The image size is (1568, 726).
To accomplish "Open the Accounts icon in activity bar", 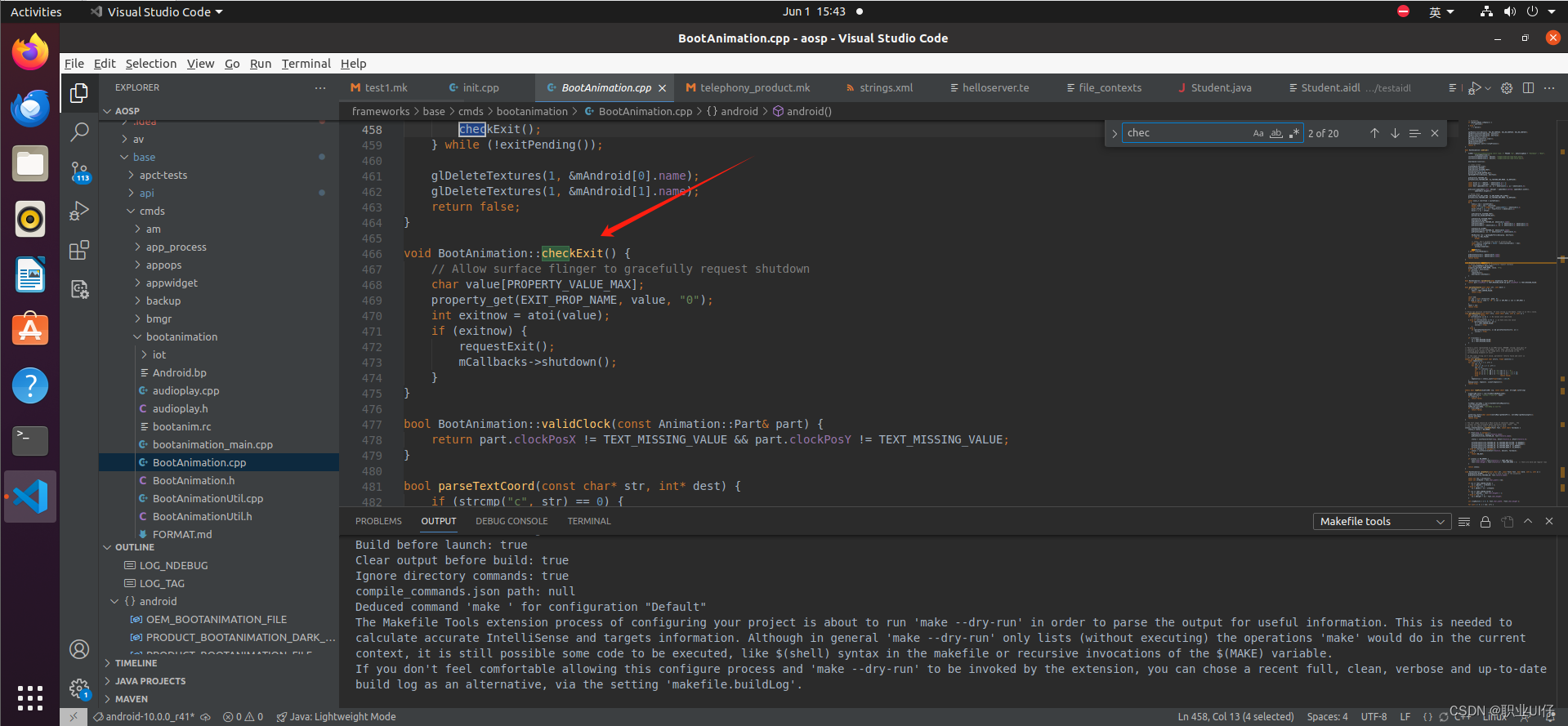I will pos(79,649).
